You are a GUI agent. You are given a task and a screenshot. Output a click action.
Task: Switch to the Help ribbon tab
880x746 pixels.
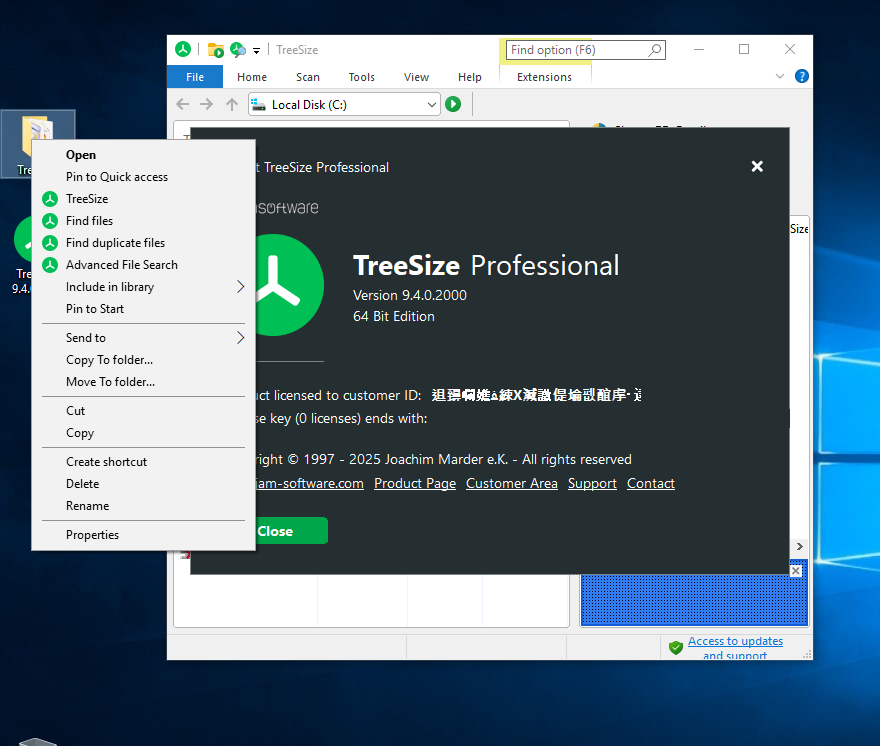[470, 77]
